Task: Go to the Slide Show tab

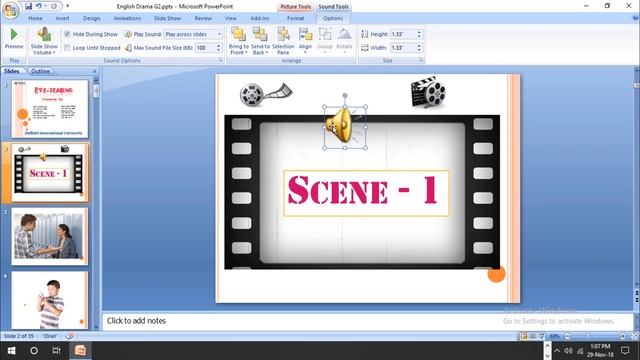Action: [x=167, y=18]
